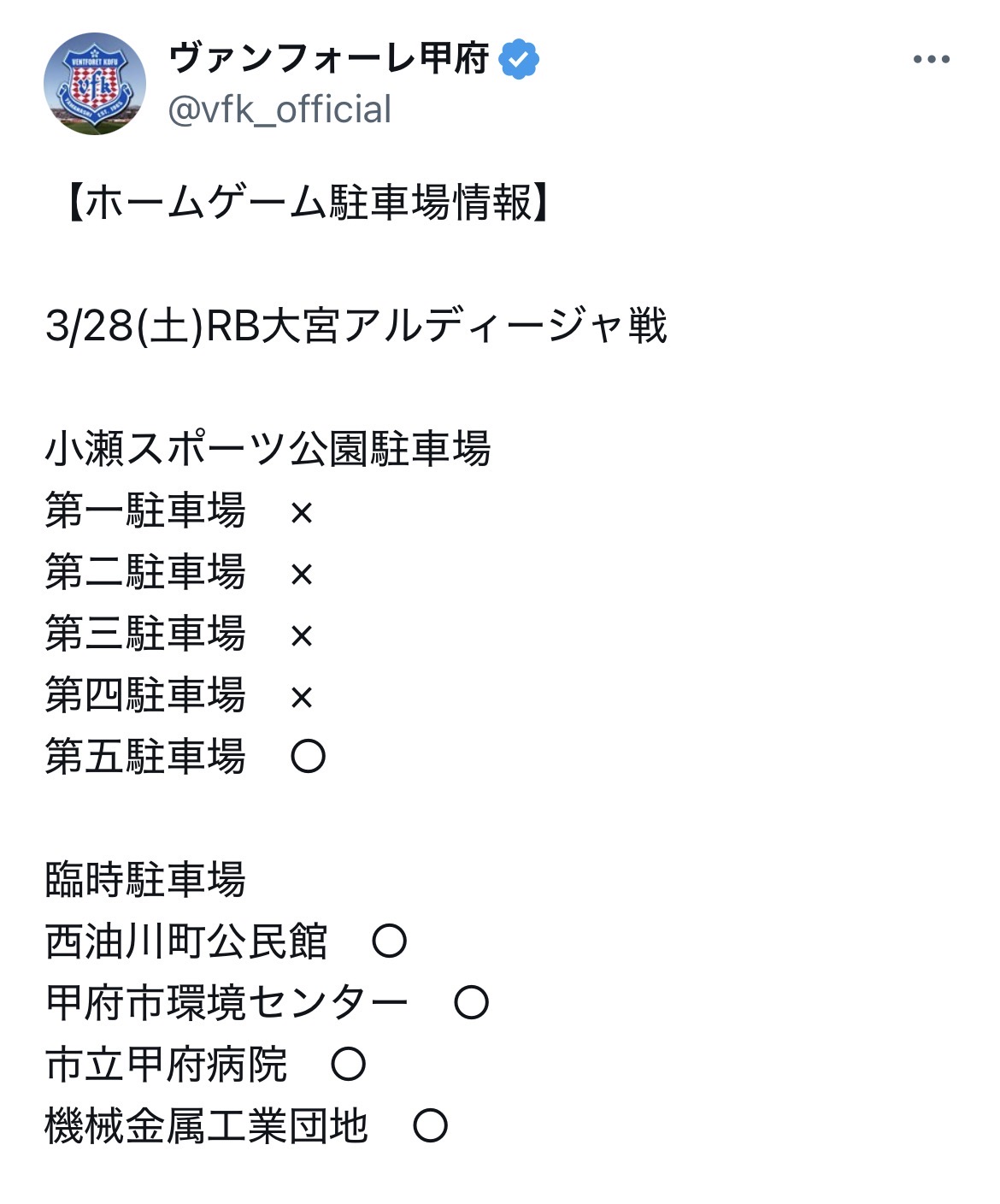Click the @vfk_official handle

click(279, 109)
